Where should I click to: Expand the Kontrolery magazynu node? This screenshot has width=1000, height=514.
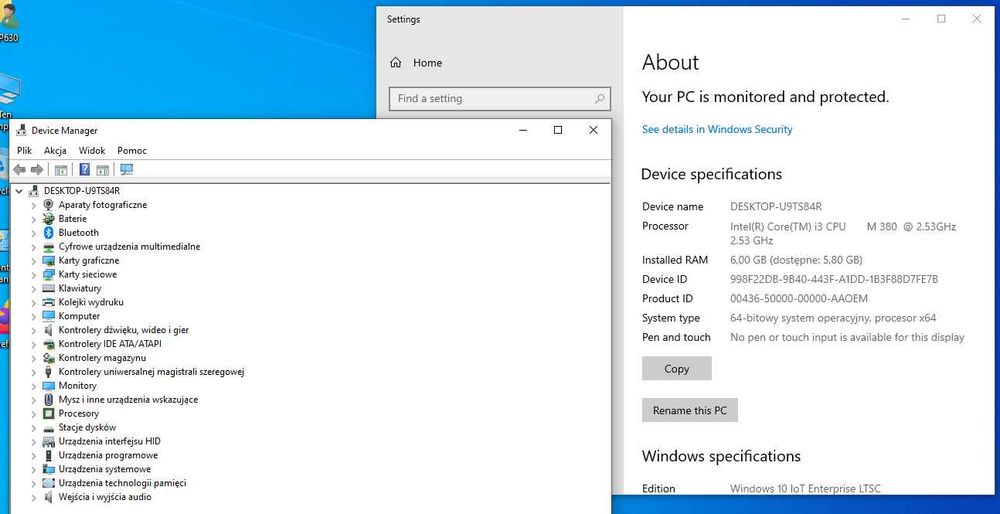tap(34, 358)
